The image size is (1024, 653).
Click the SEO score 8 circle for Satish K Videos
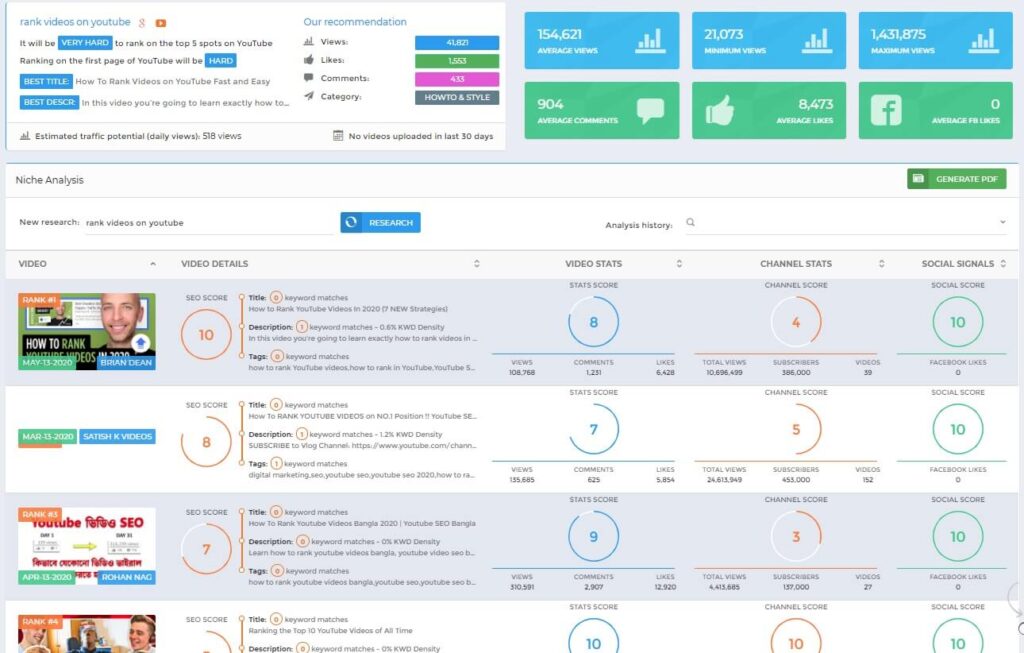click(x=206, y=442)
